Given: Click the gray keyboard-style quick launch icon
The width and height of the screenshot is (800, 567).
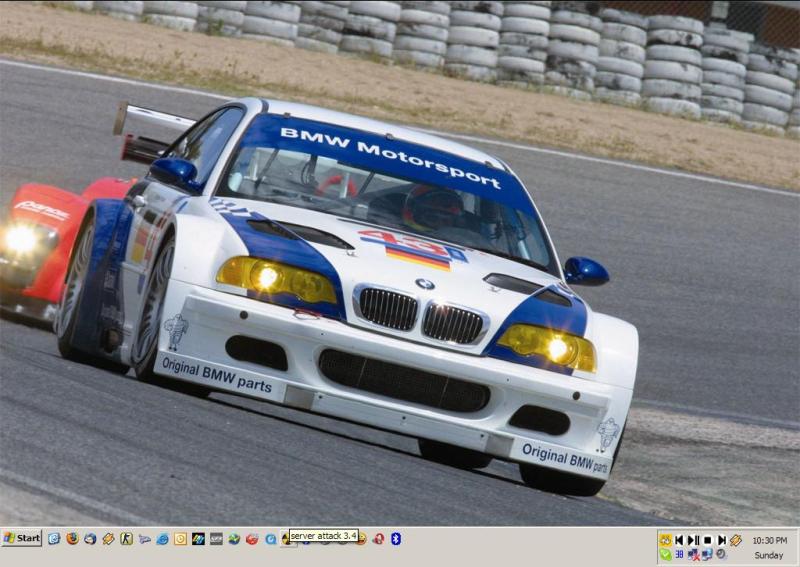Looking at the screenshot, I should [x=216, y=538].
